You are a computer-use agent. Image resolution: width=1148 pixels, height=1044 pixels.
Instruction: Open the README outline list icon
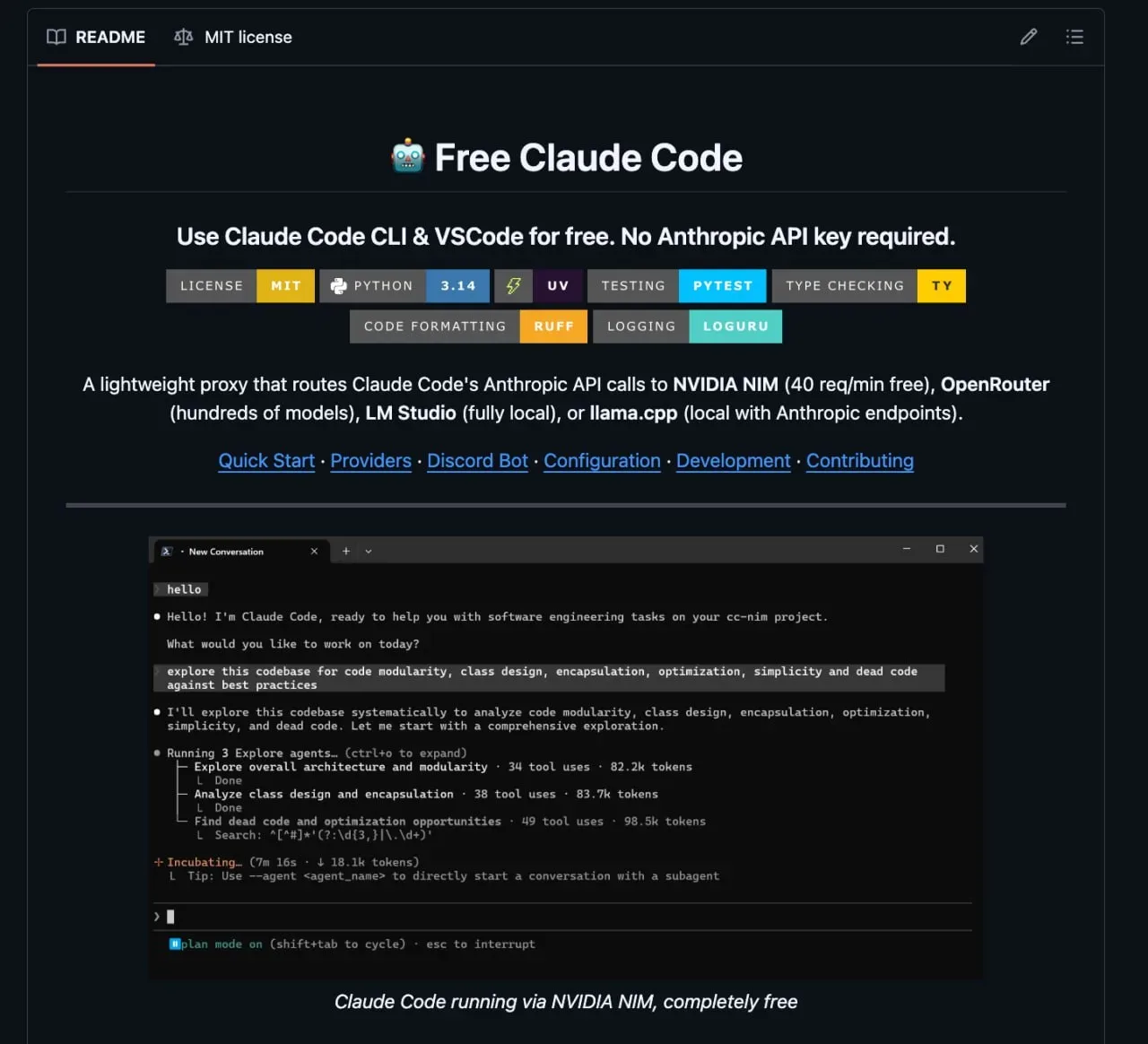coord(1074,37)
